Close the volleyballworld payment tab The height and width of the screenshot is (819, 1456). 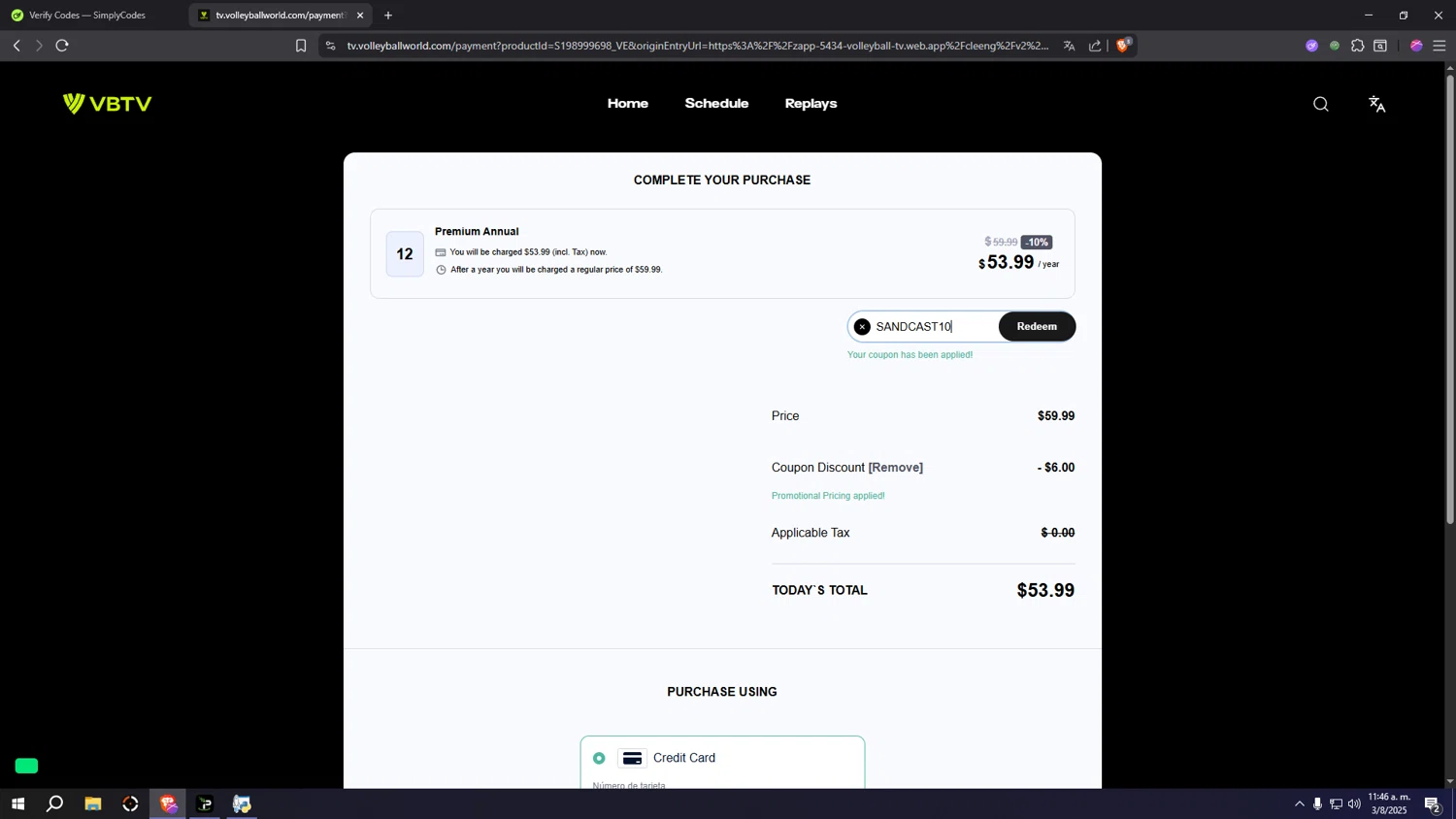coord(360,16)
